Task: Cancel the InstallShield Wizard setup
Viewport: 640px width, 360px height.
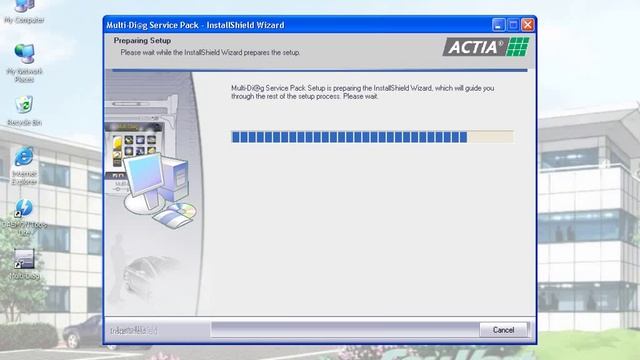Action: pos(503,330)
